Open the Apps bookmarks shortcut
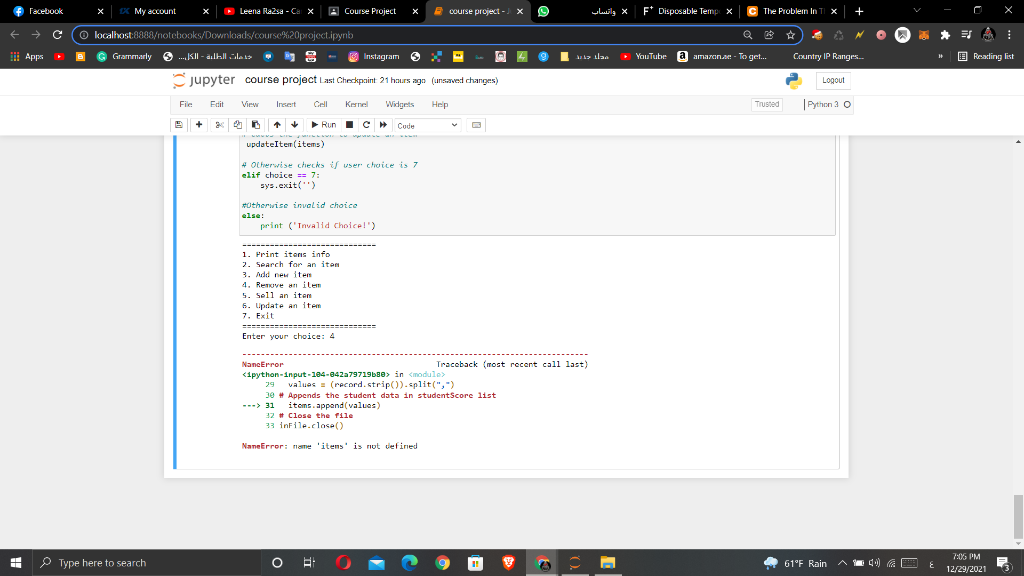This screenshot has width=1024, height=576. 26,56
